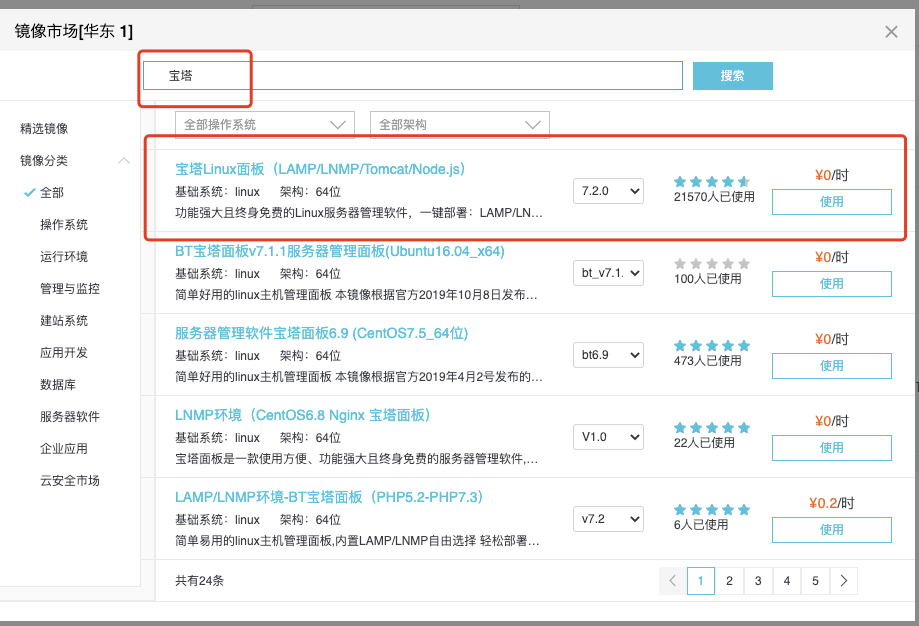Click the 功能强大且终身免费的Linux服务器管理软件 description
The width and height of the screenshot is (919, 626).
pyautogui.click(x=359, y=213)
